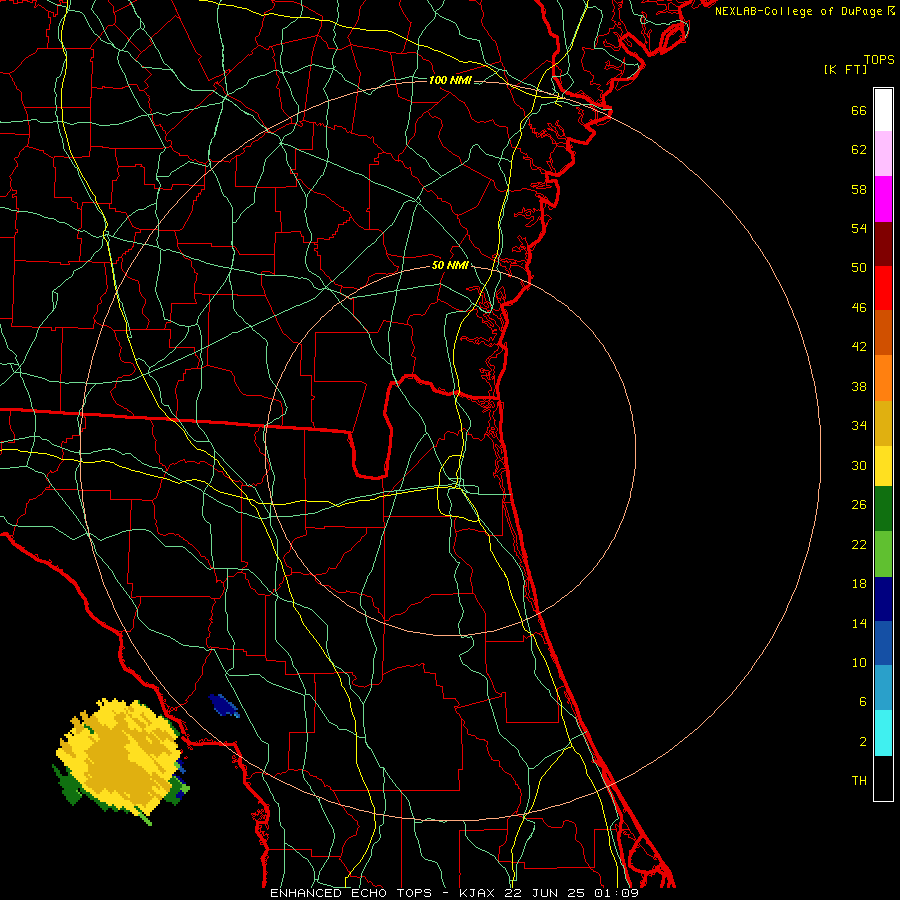Click the large yellow echo tops storm cell

(x=119, y=757)
